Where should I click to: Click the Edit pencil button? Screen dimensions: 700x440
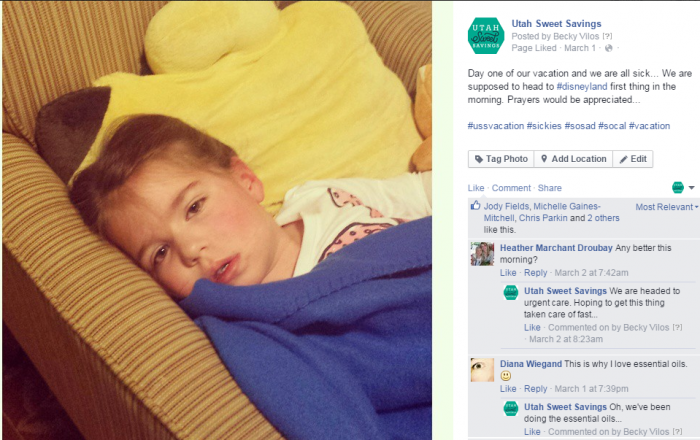(633, 159)
